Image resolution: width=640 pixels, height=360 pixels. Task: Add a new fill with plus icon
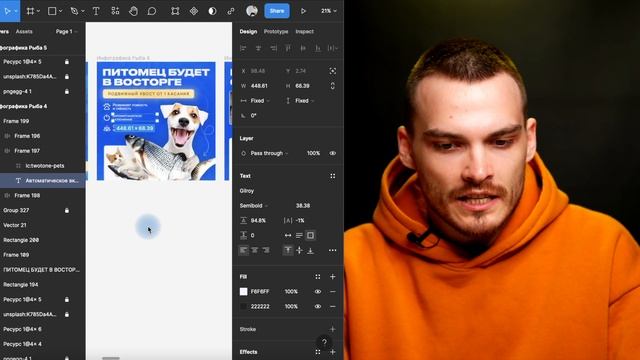pos(333,277)
